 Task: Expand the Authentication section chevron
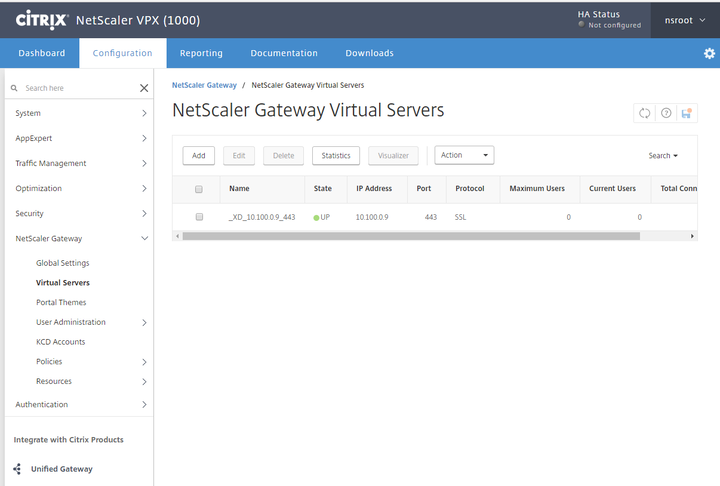click(144, 405)
